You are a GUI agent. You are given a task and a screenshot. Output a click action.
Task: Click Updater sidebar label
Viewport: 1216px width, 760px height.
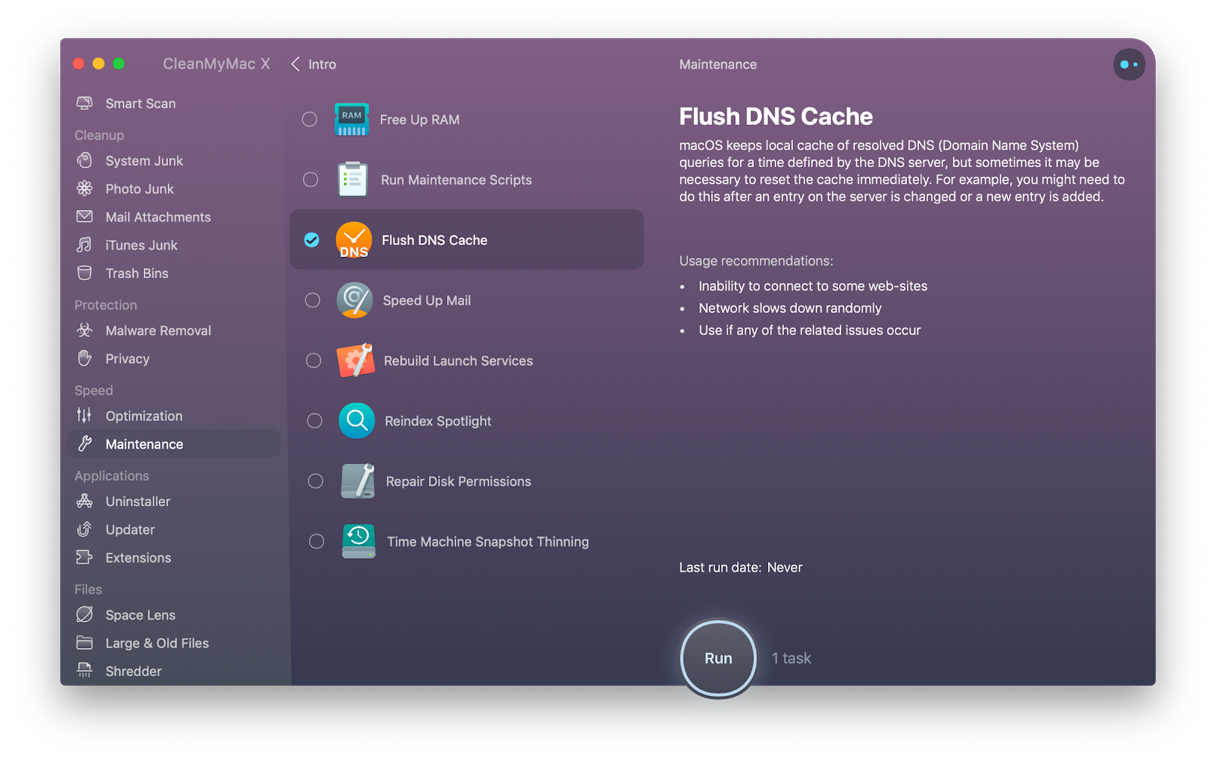click(x=130, y=529)
